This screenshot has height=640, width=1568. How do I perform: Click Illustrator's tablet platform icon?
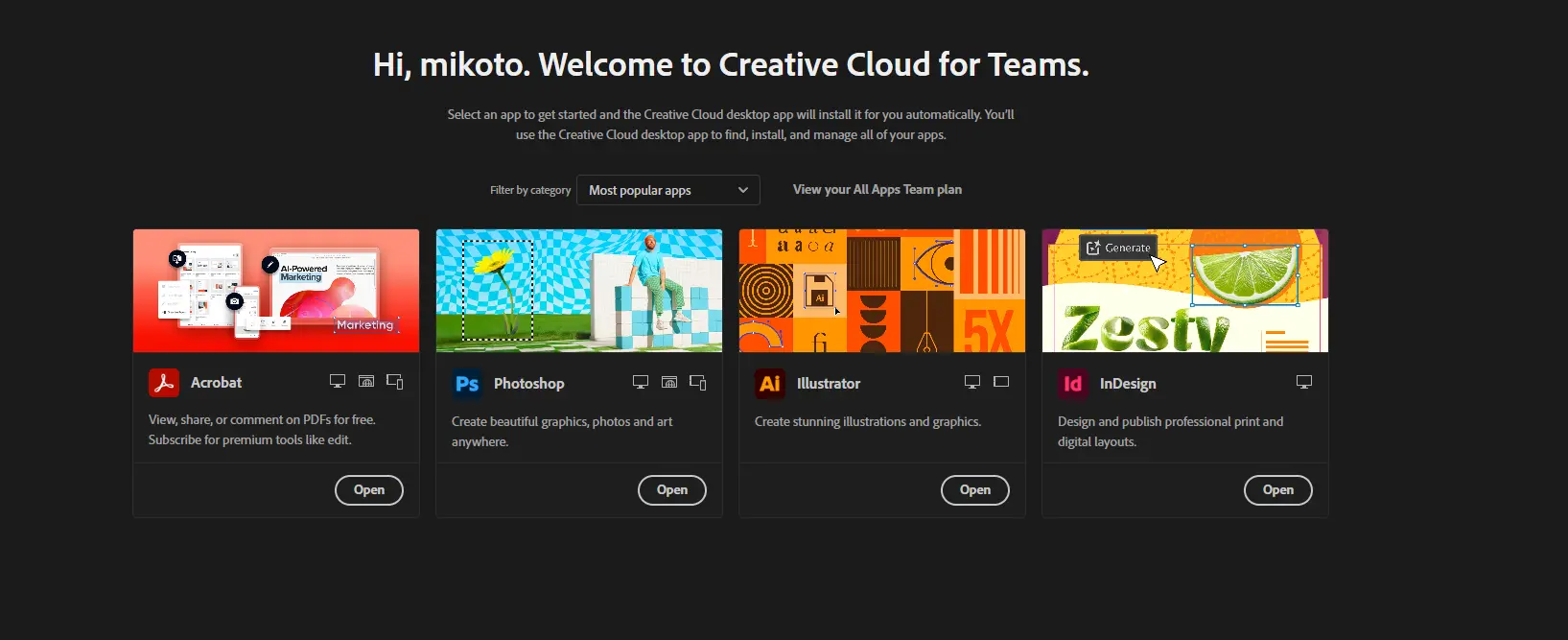1001,382
